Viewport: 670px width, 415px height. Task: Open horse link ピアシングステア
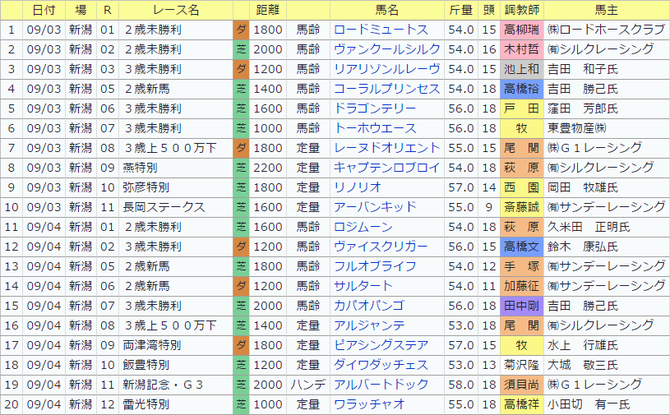pyautogui.click(x=381, y=345)
